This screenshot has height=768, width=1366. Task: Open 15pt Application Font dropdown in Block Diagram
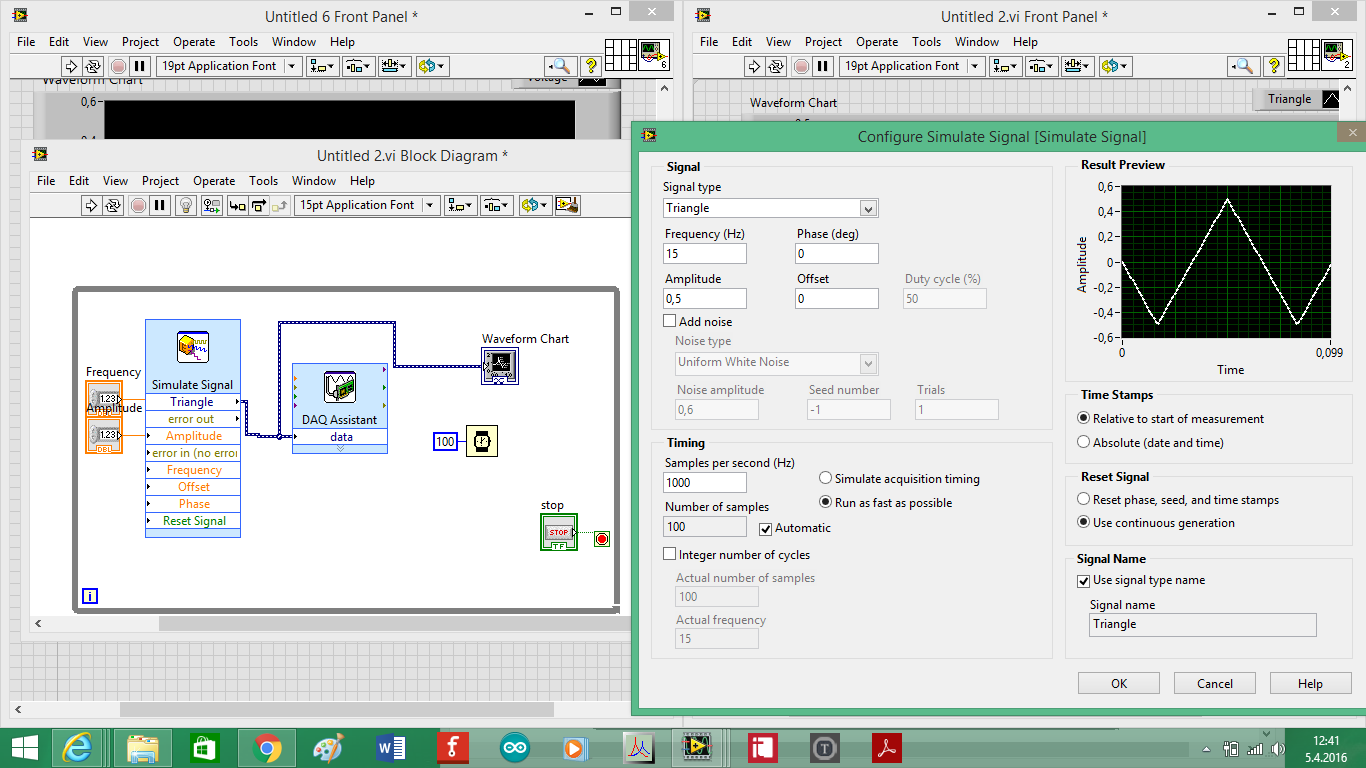[368, 205]
